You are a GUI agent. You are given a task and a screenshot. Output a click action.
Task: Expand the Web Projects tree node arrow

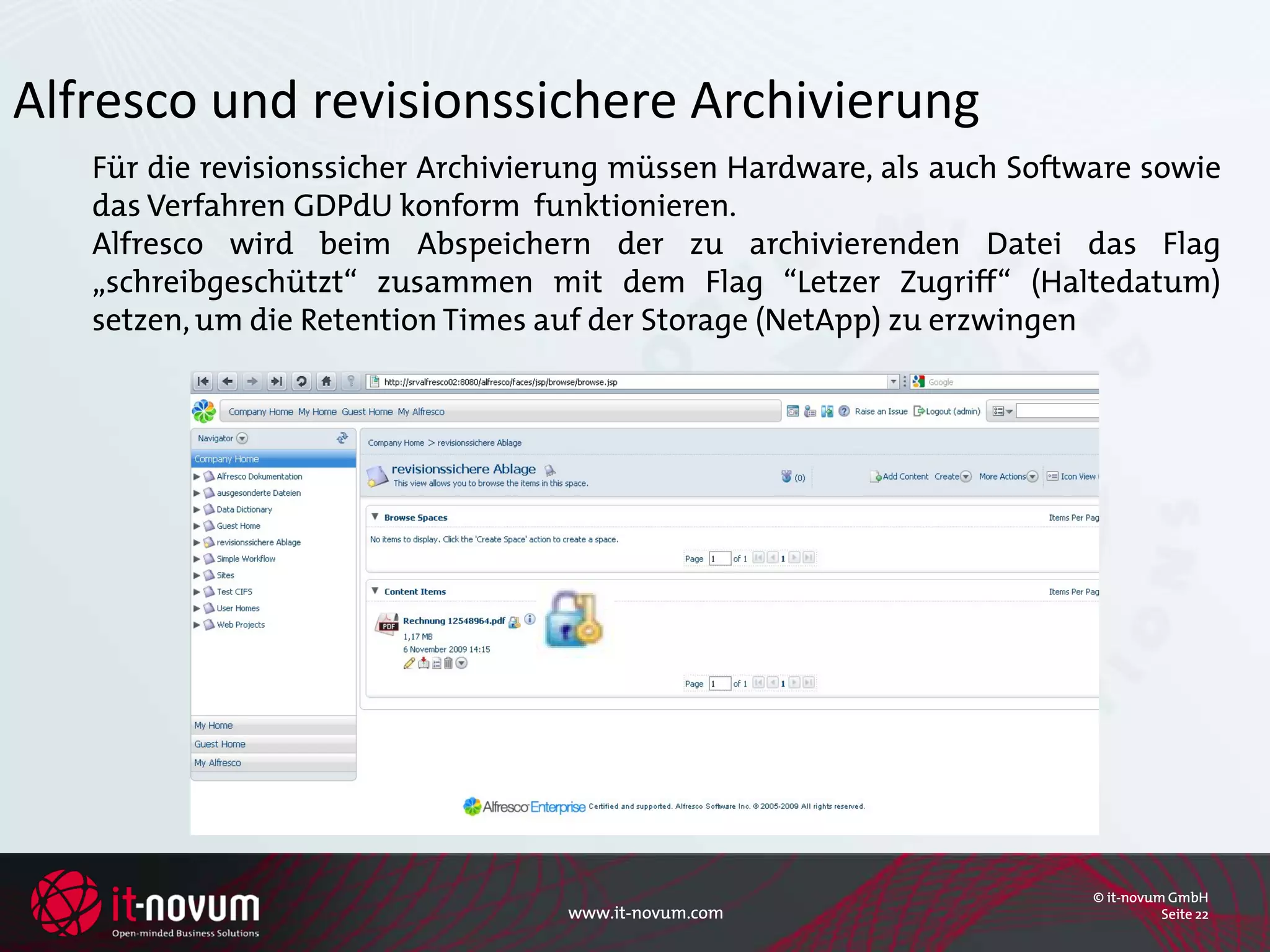point(197,625)
